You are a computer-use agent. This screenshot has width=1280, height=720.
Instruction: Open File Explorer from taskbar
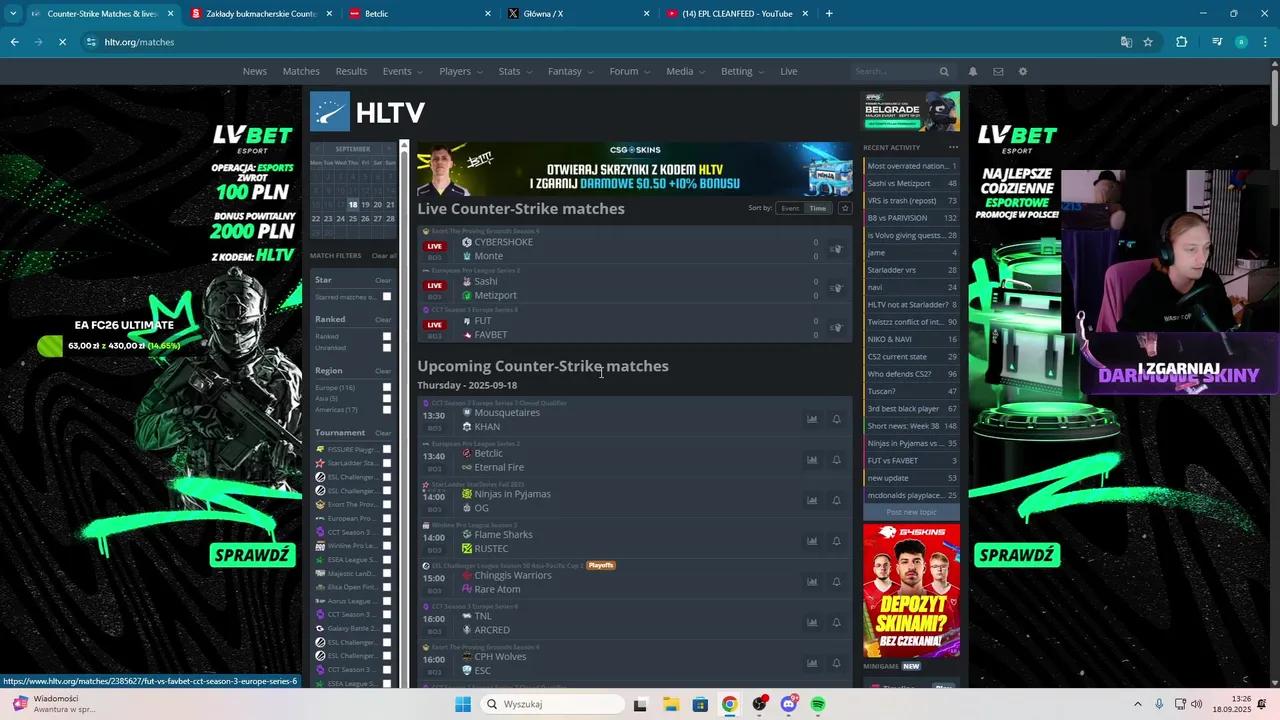pos(671,704)
